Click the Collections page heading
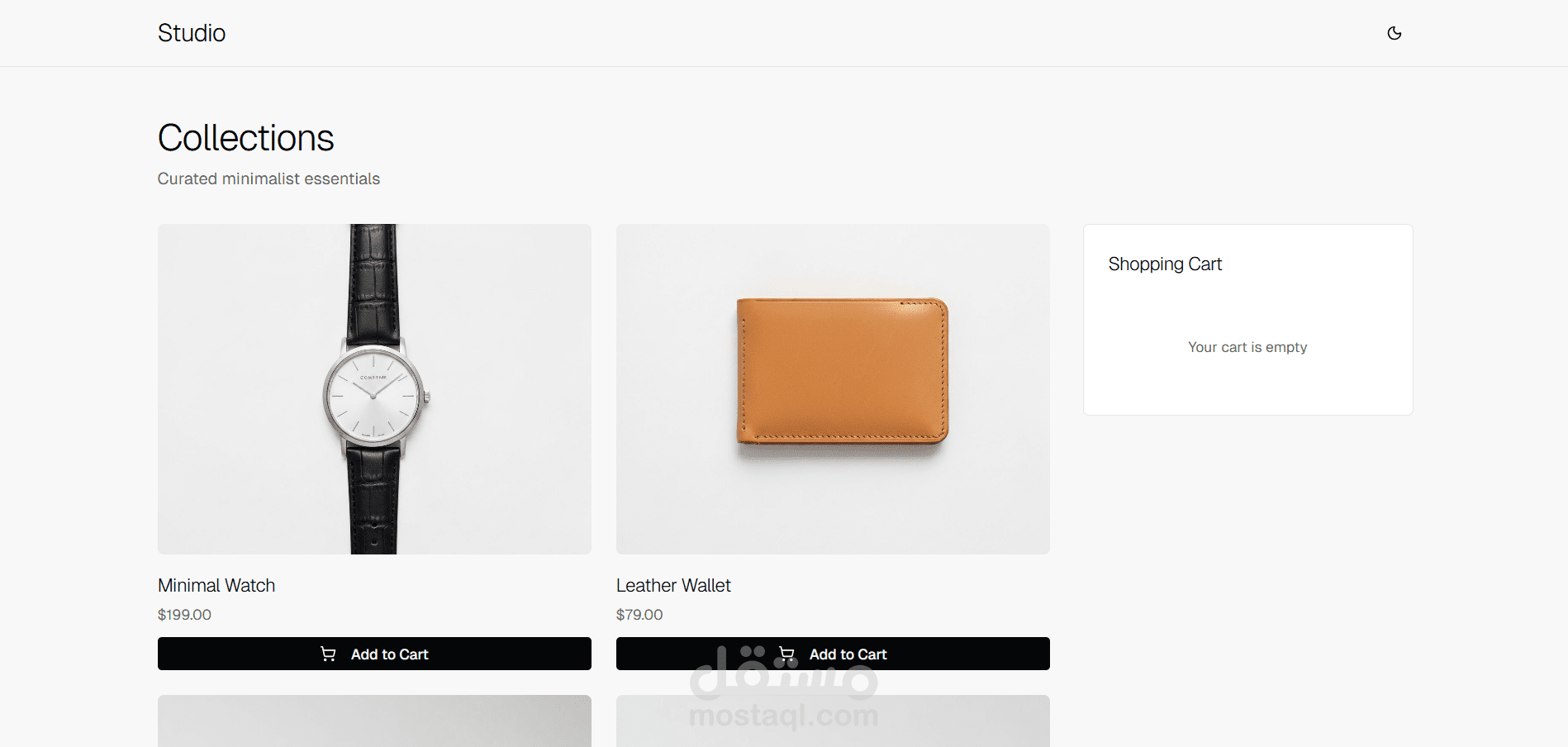 pos(246,138)
